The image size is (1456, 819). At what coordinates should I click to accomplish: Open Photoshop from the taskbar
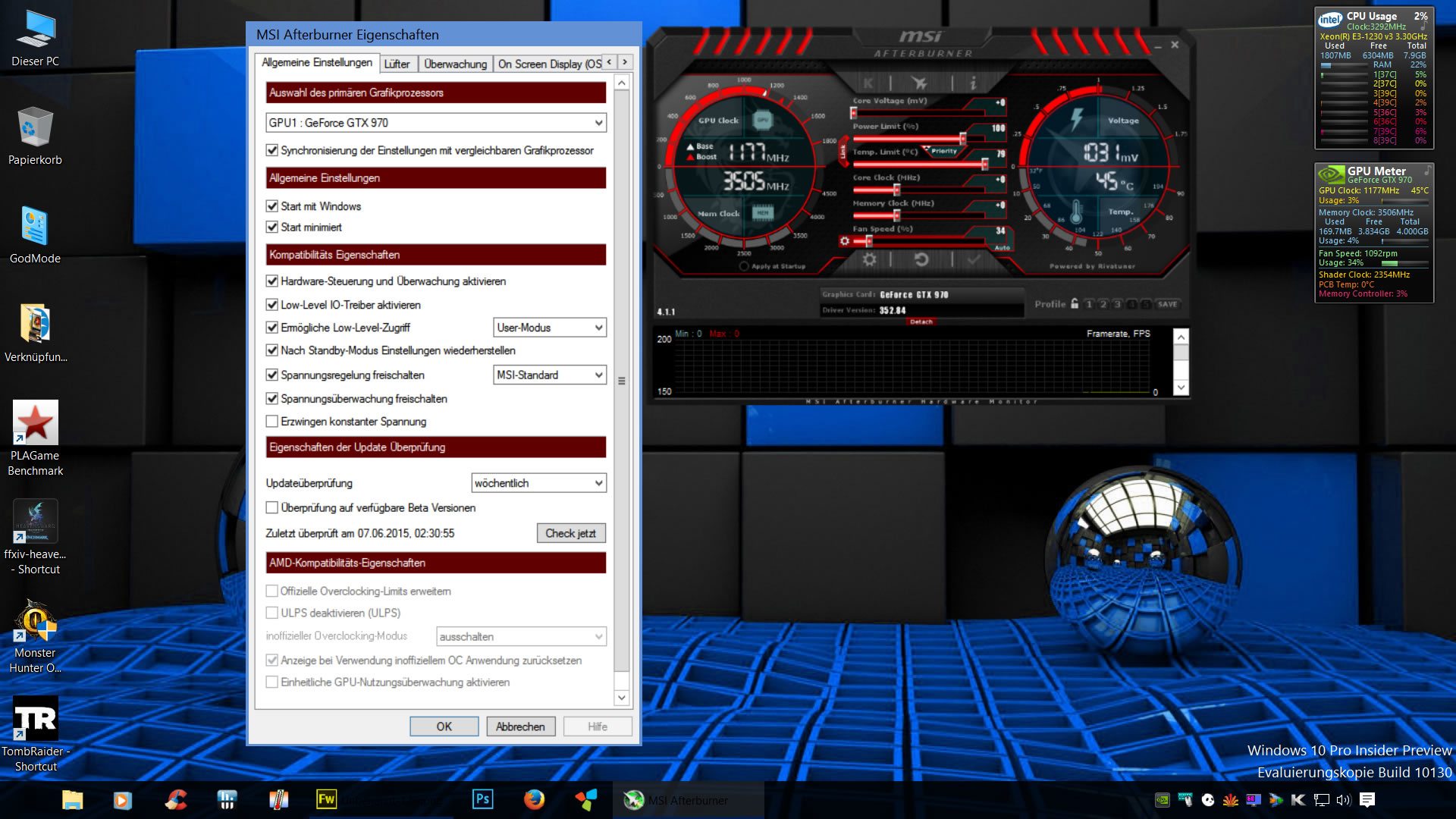(482, 799)
